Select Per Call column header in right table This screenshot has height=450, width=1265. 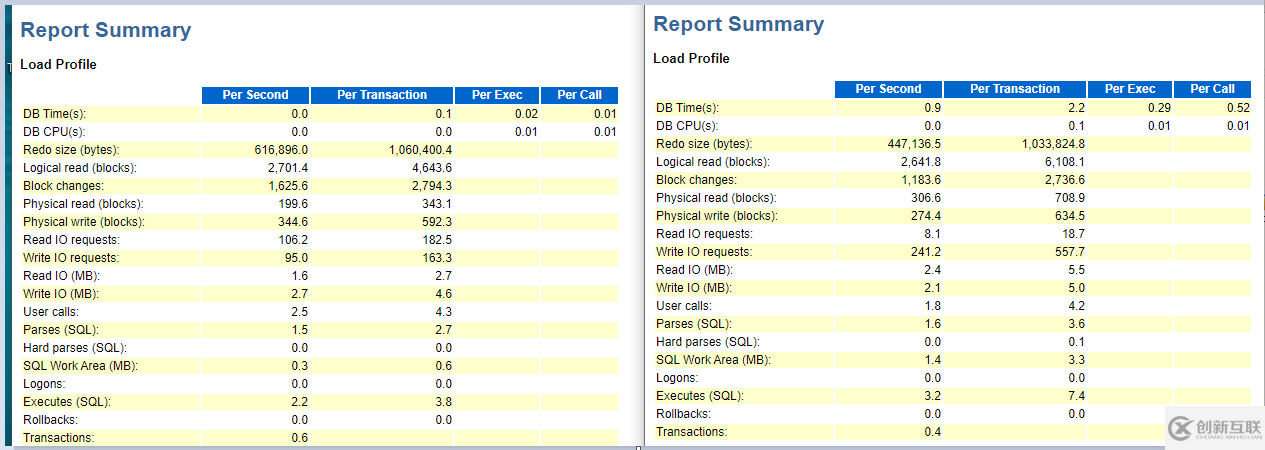click(1212, 89)
